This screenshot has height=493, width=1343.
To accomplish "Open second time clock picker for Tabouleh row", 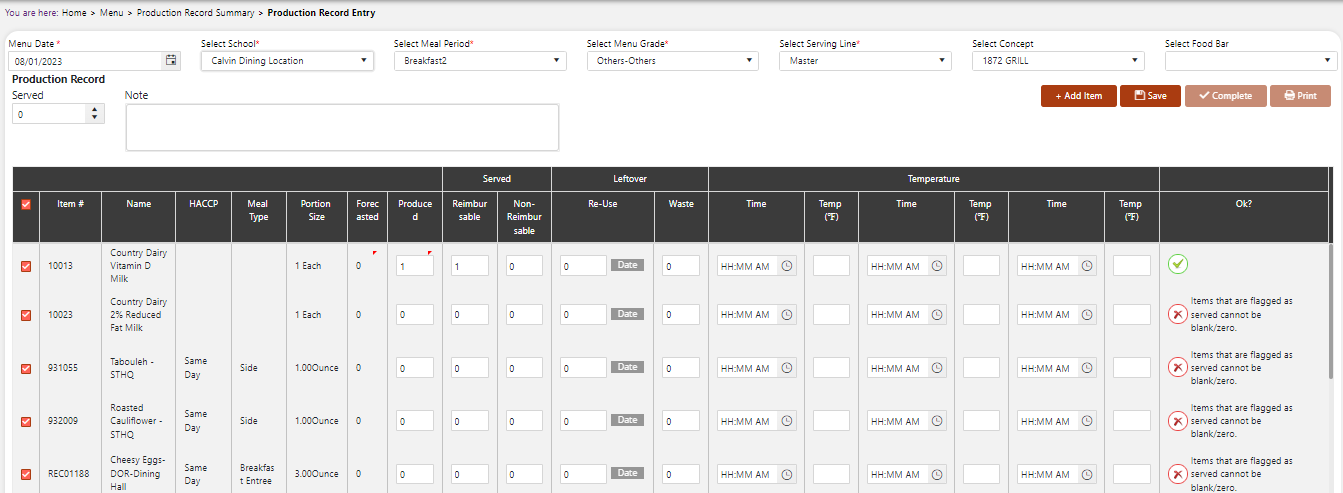I will (x=937, y=368).
